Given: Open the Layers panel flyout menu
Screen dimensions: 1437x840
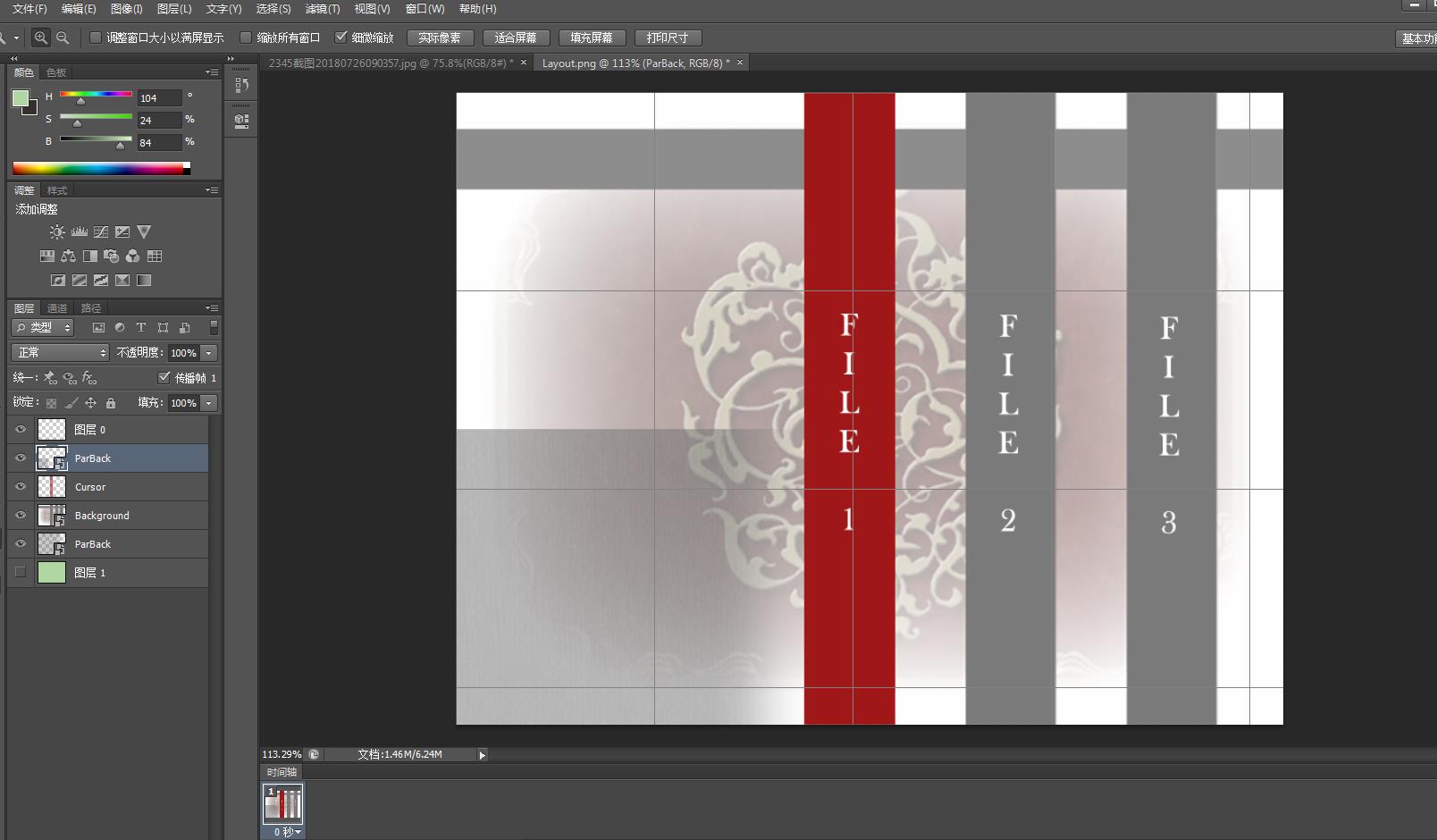Looking at the screenshot, I should point(212,307).
